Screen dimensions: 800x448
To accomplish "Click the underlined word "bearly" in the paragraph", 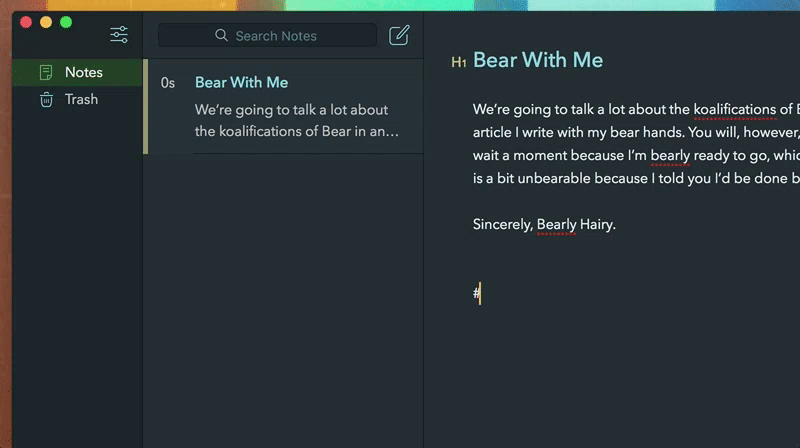I will pos(669,155).
